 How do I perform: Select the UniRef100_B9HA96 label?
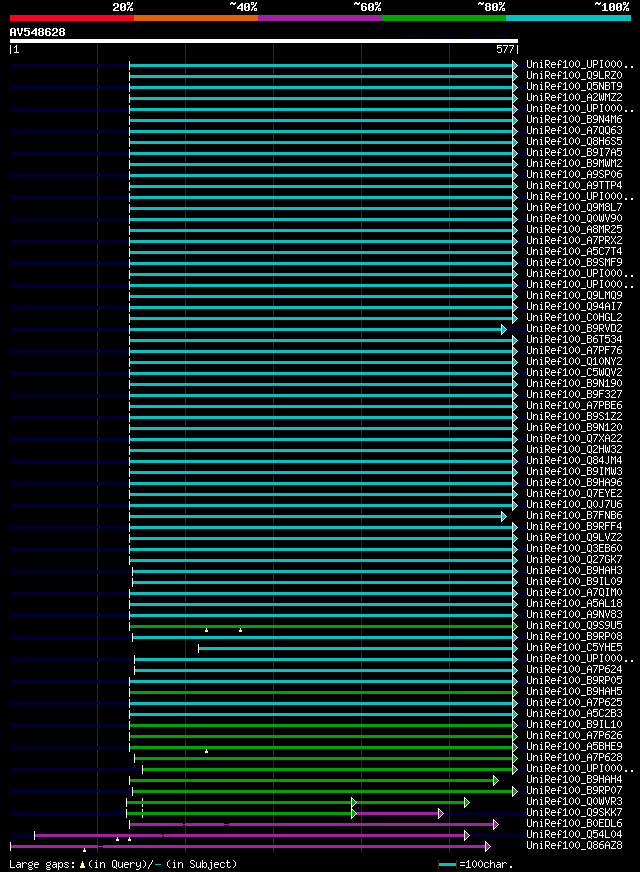(x=574, y=483)
